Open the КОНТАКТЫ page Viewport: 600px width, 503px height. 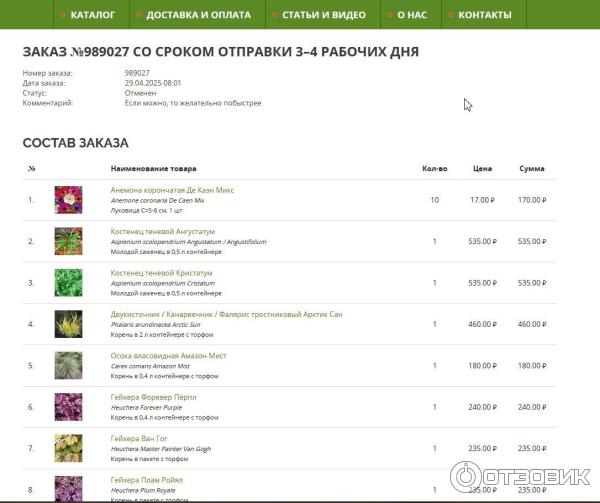point(484,15)
